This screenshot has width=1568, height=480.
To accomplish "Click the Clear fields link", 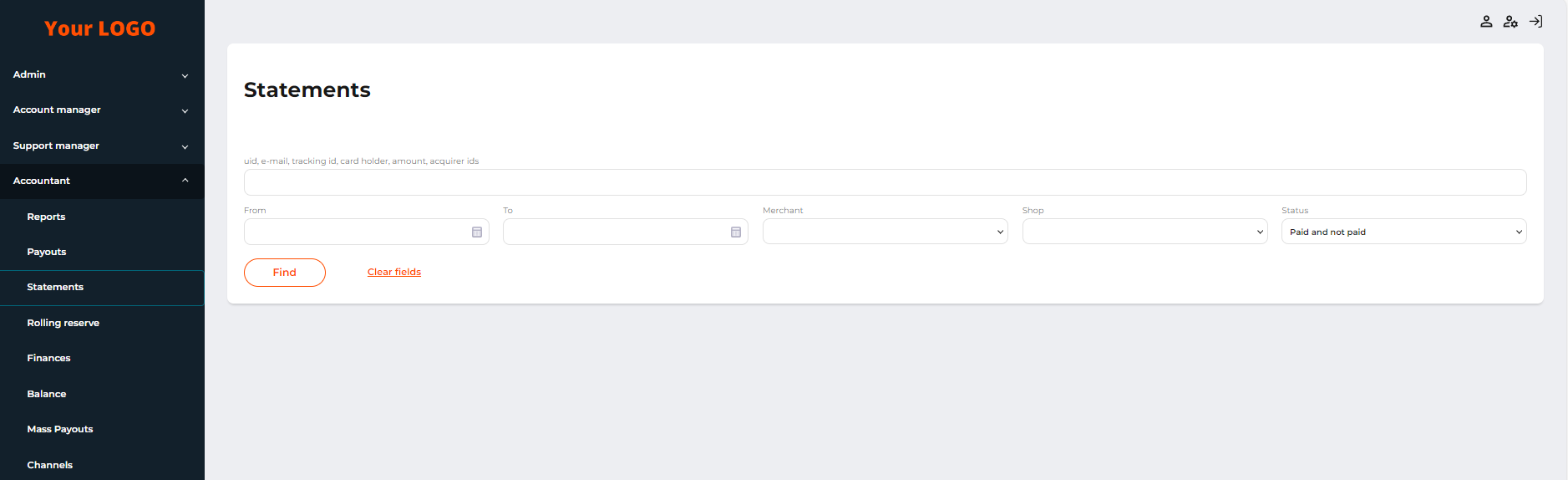I will pos(394,273).
